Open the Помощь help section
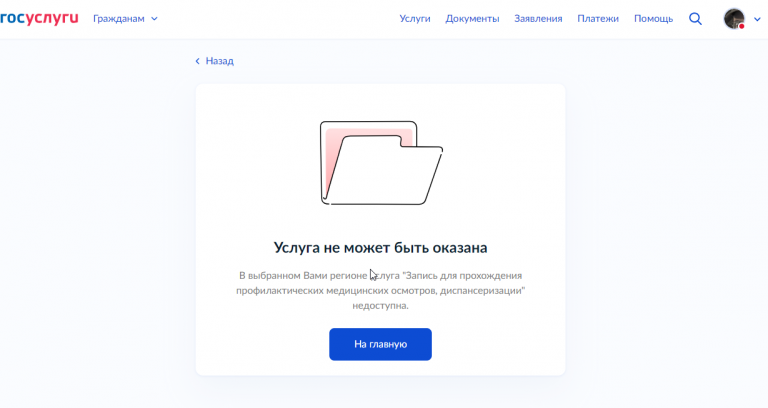768x408 pixels. tap(653, 19)
